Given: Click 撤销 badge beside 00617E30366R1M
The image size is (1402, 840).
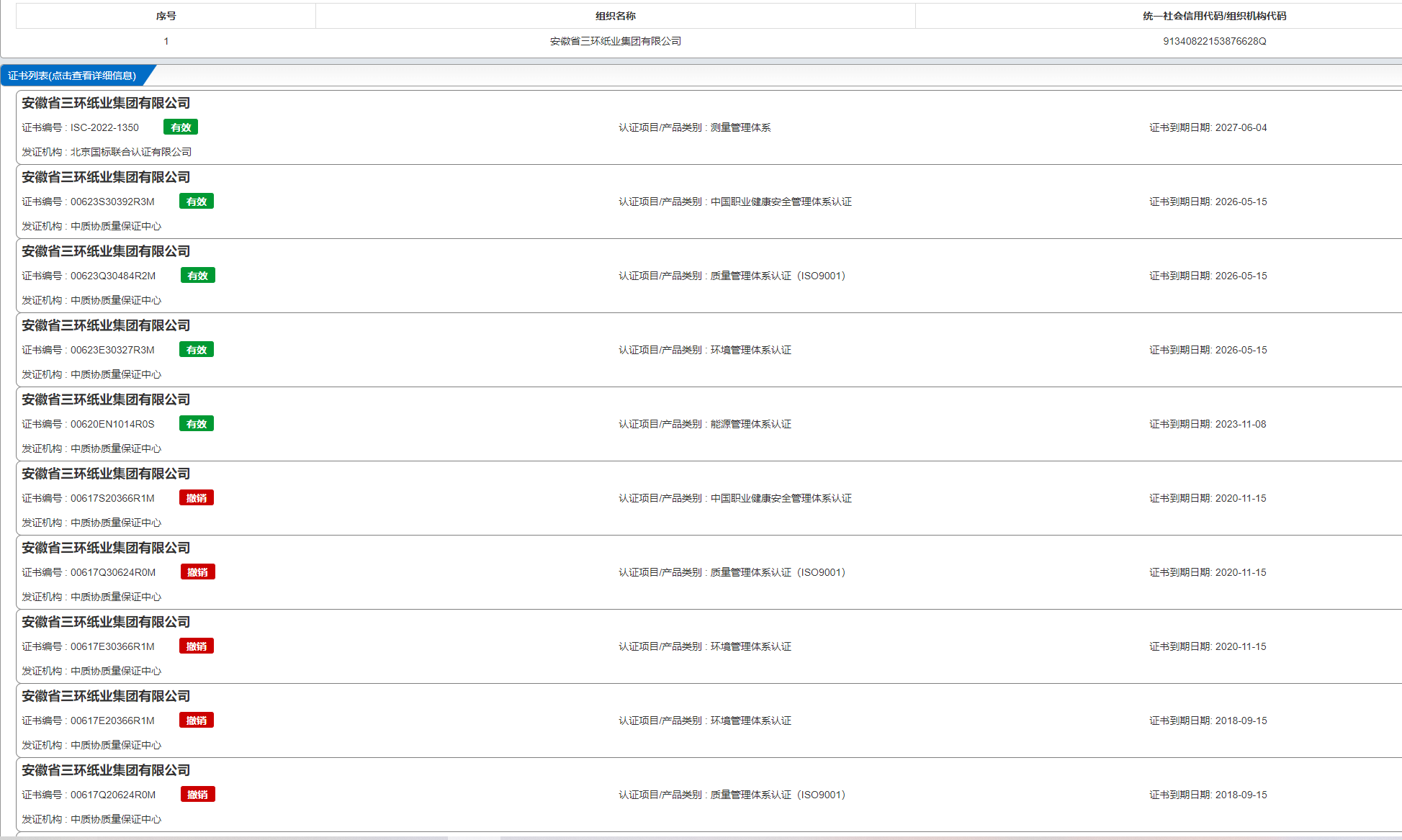Looking at the screenshot, I should pyautogui.click(x=197, y=646).
